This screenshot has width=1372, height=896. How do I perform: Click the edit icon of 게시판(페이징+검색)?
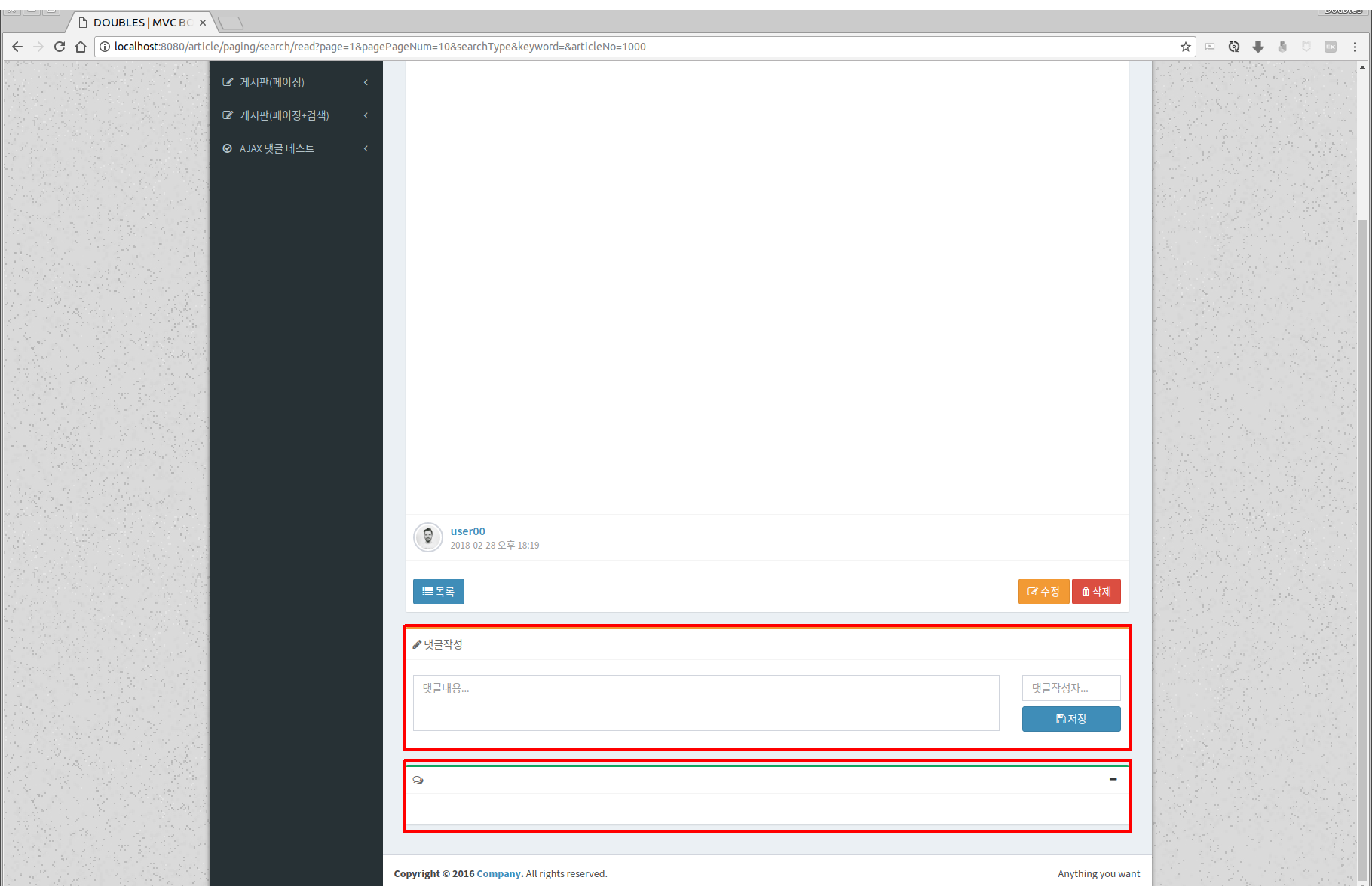(x=228, y=115)
